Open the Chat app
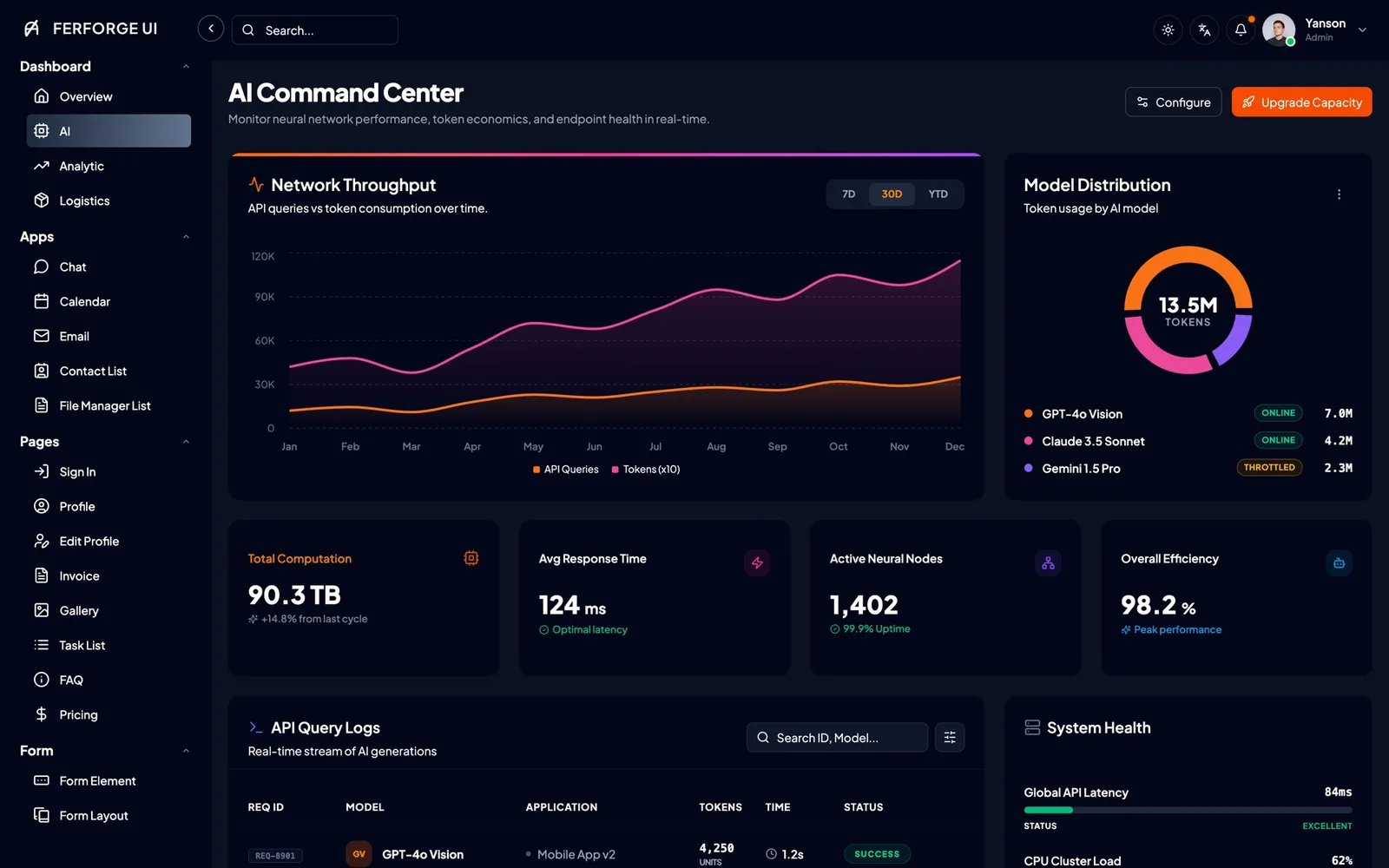 pos(109,266)
